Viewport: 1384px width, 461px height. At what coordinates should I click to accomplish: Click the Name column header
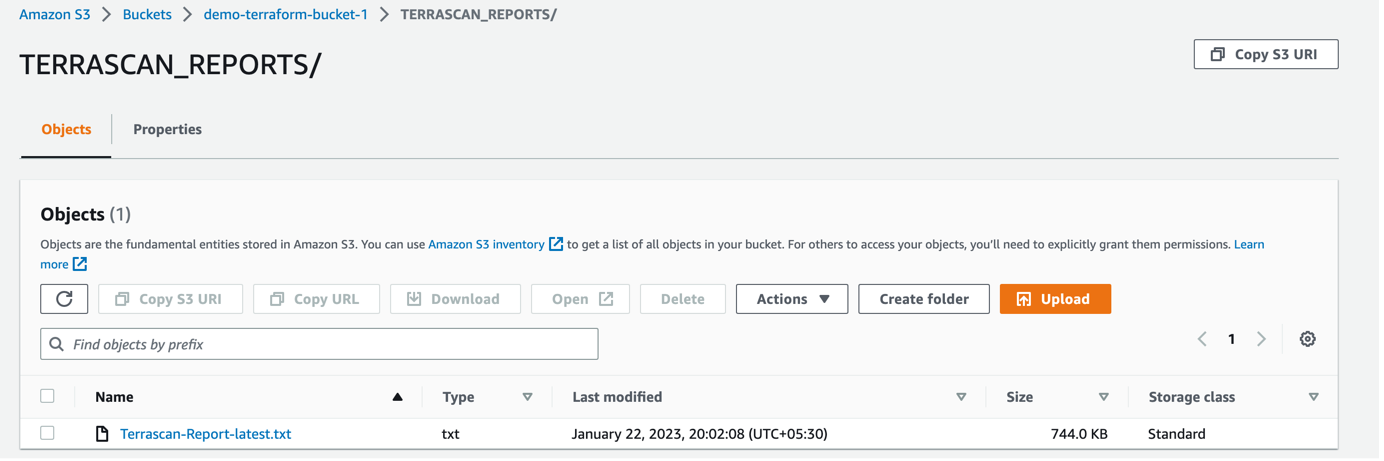115,398
